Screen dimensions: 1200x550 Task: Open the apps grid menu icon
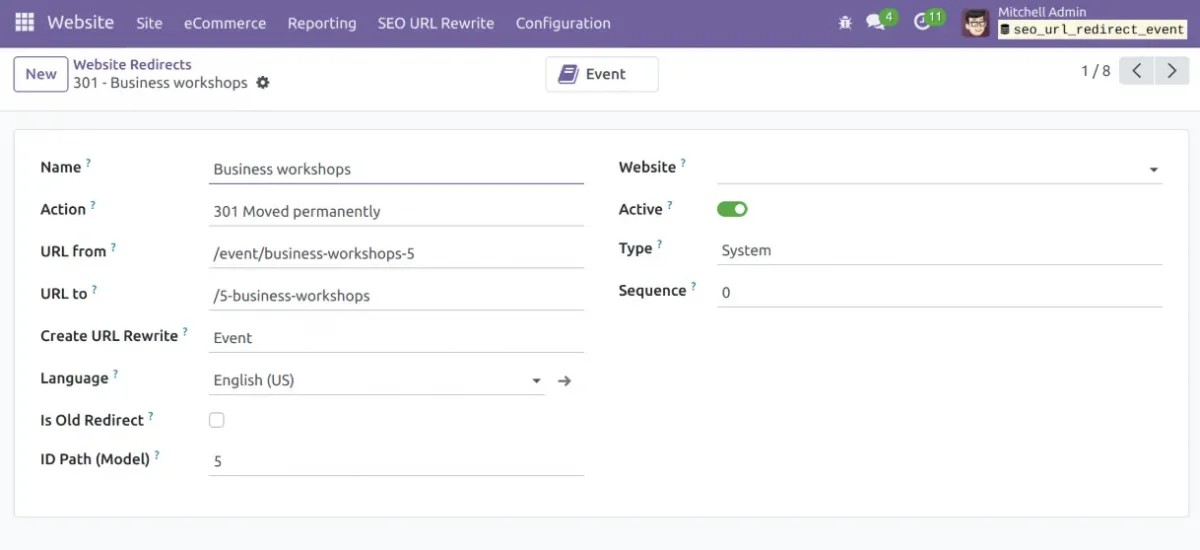[24, 22]
